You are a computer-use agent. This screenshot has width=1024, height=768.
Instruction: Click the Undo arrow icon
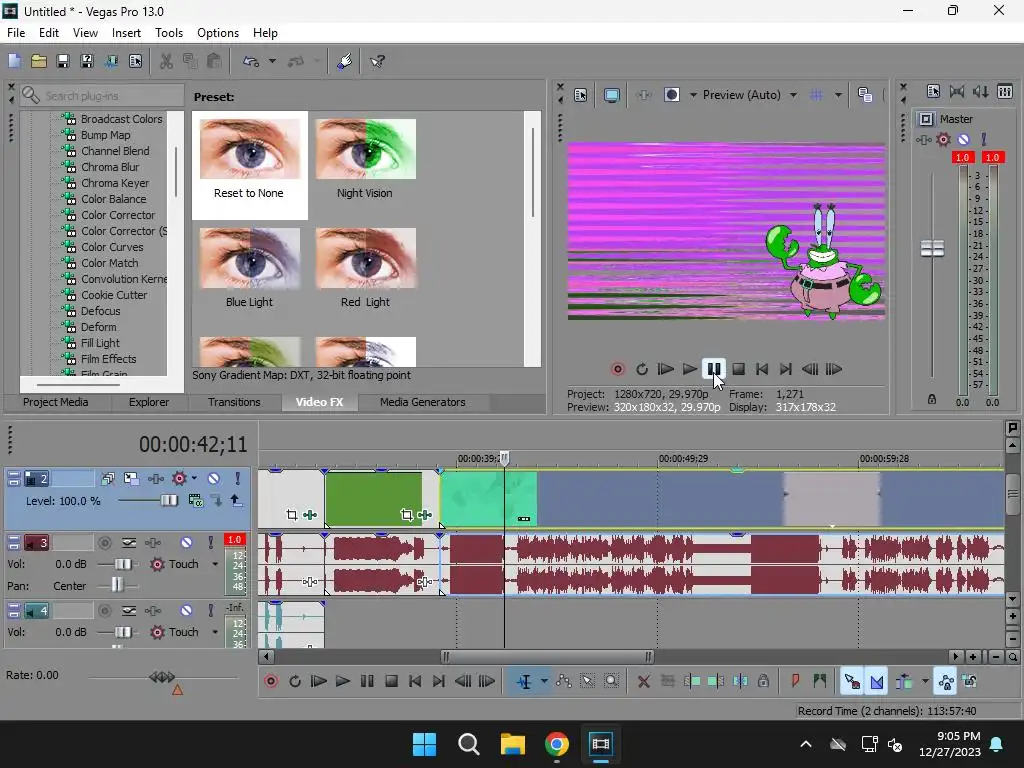(251, 61)
